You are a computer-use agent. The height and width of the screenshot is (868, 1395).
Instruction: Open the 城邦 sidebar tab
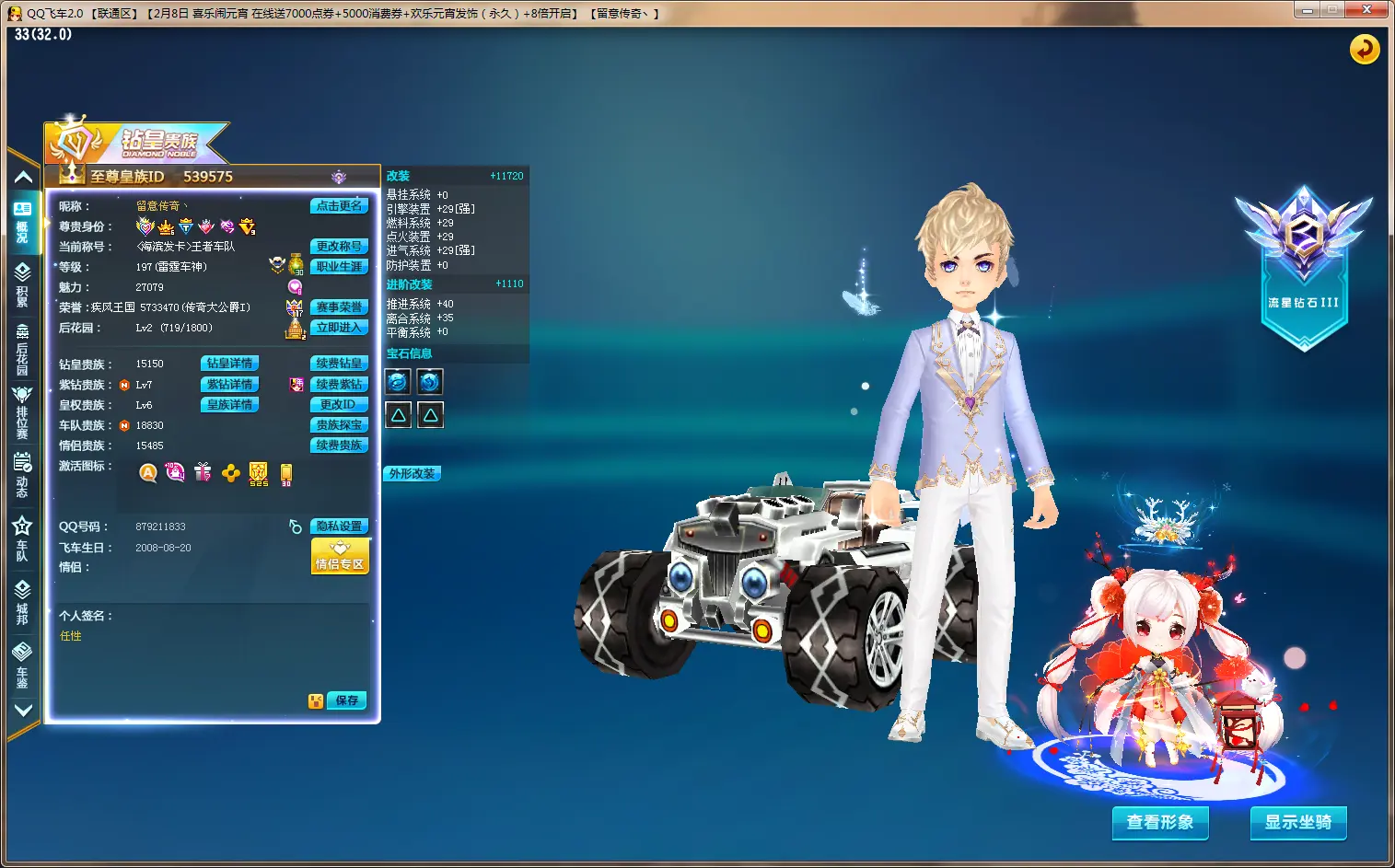click(x=23, y=601)
